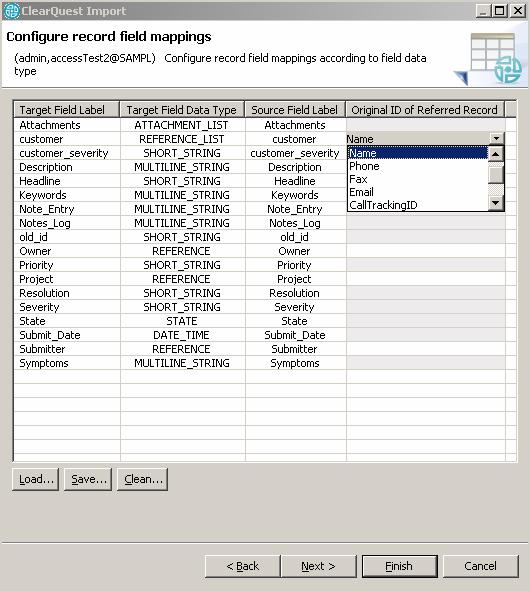Click the Project source field label cell

tap(296, 279)
